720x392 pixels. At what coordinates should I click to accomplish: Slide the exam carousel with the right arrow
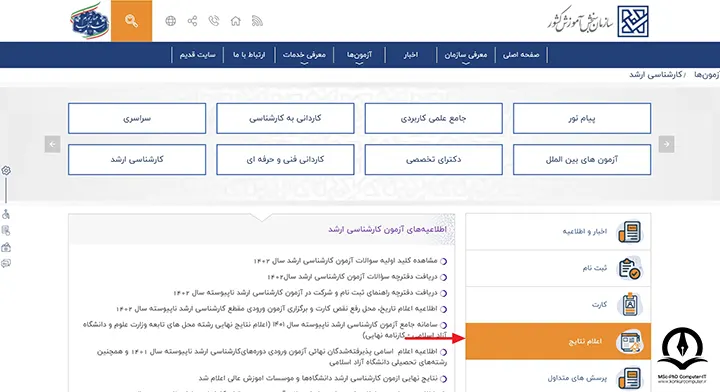click(x=666, y=144)
